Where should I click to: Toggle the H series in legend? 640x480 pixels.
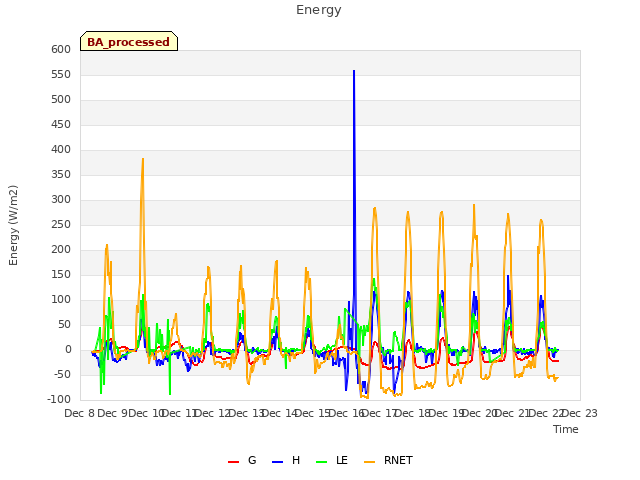click(x=286, y=460)
